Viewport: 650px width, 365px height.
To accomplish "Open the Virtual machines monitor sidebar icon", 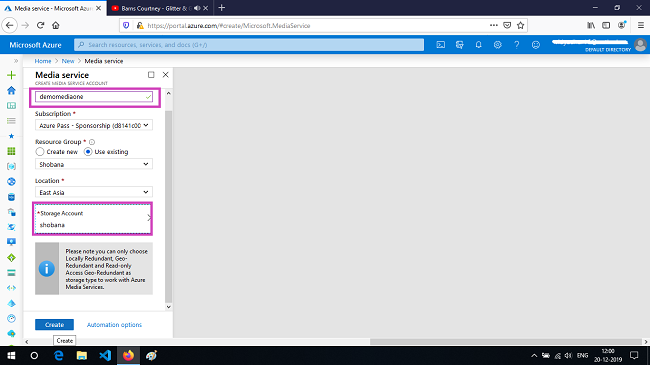I will point(11,242).
